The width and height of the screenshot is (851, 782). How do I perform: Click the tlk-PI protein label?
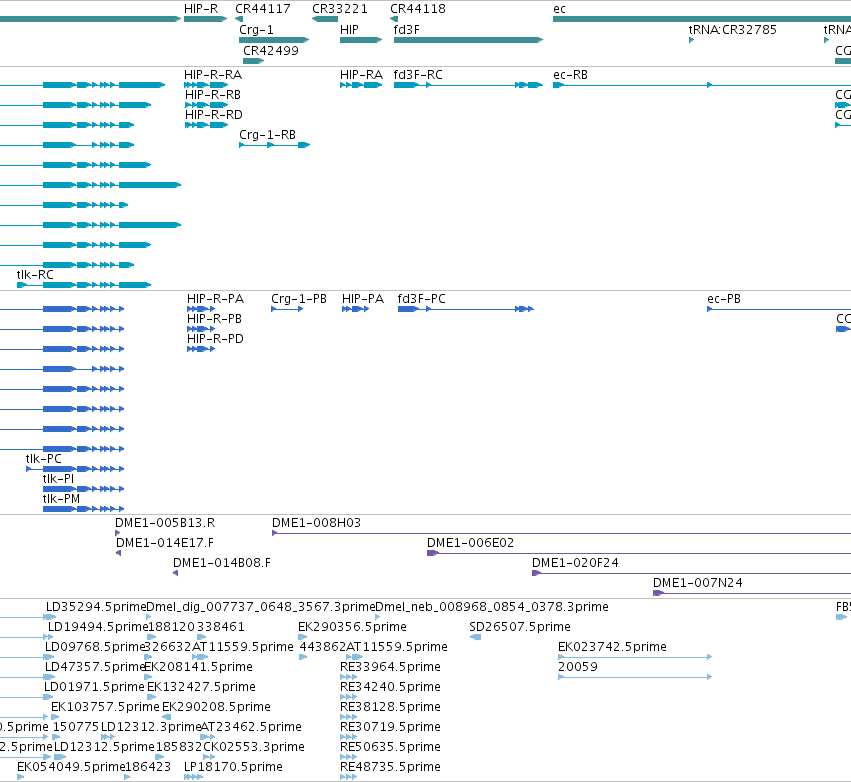tap(59, 479)
